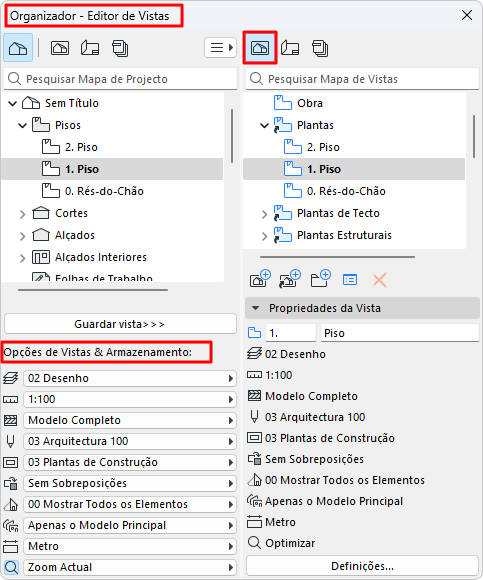Select 2. Piso in the project map

(x=112, y=147)
